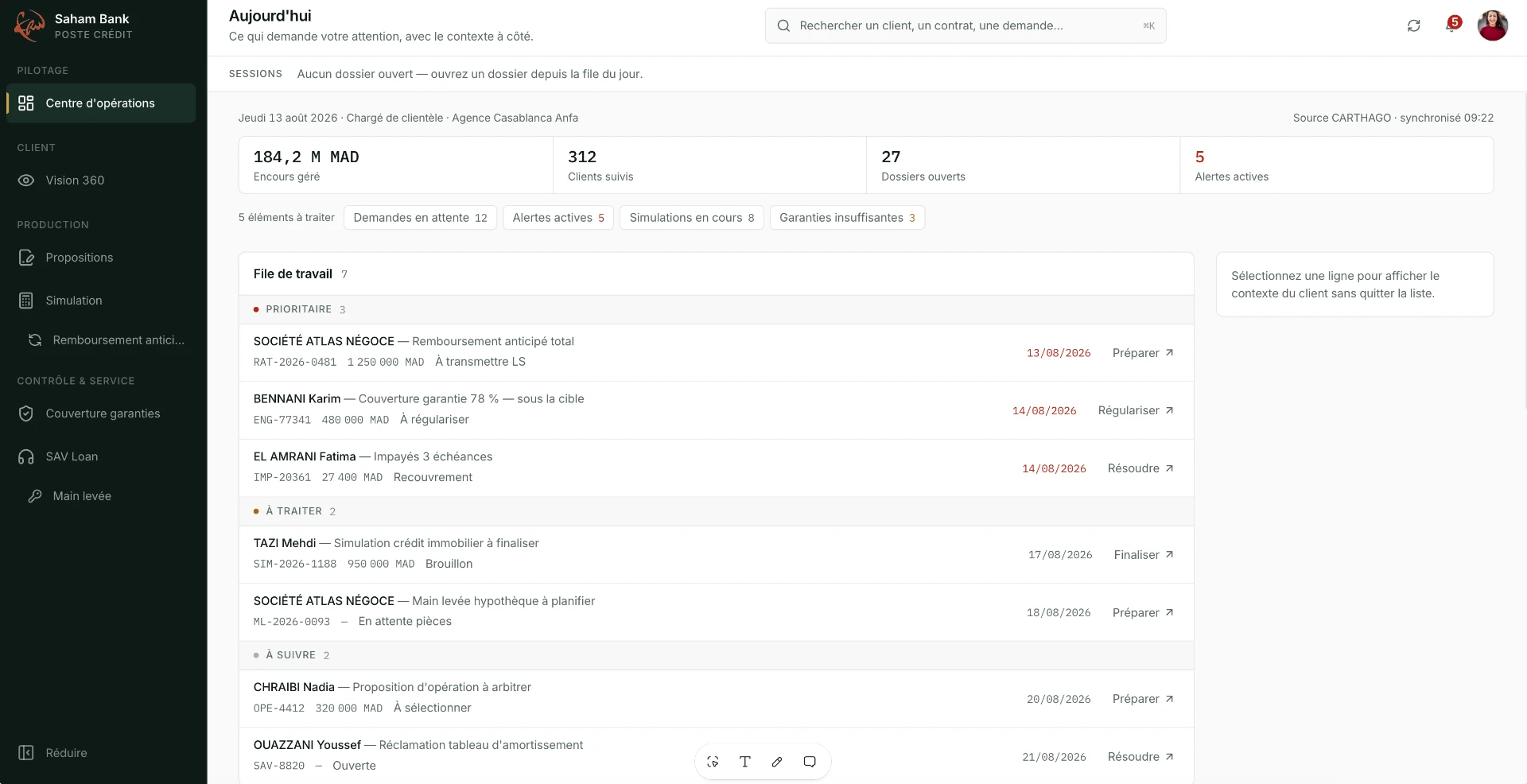Open the 312 Clients suivis card
1527x784 pixels.
pyautogui.click(x=709, y=165)
